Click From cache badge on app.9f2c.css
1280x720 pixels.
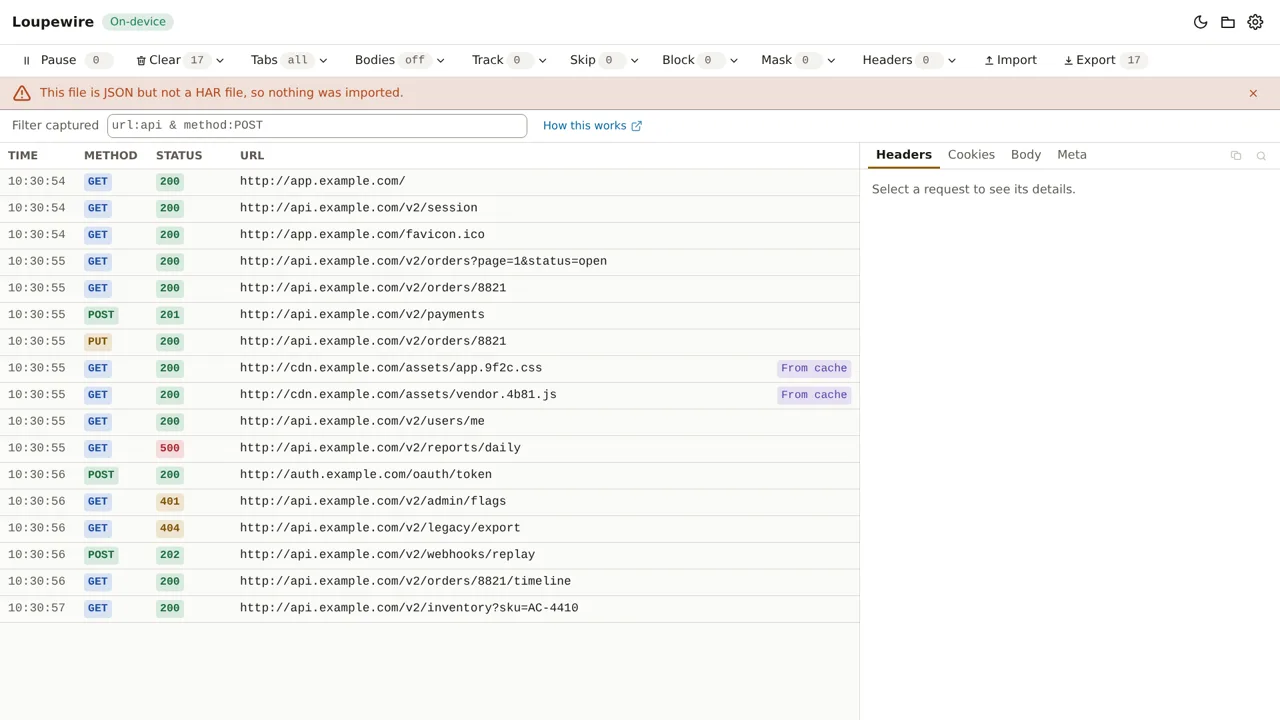[814, 368]
